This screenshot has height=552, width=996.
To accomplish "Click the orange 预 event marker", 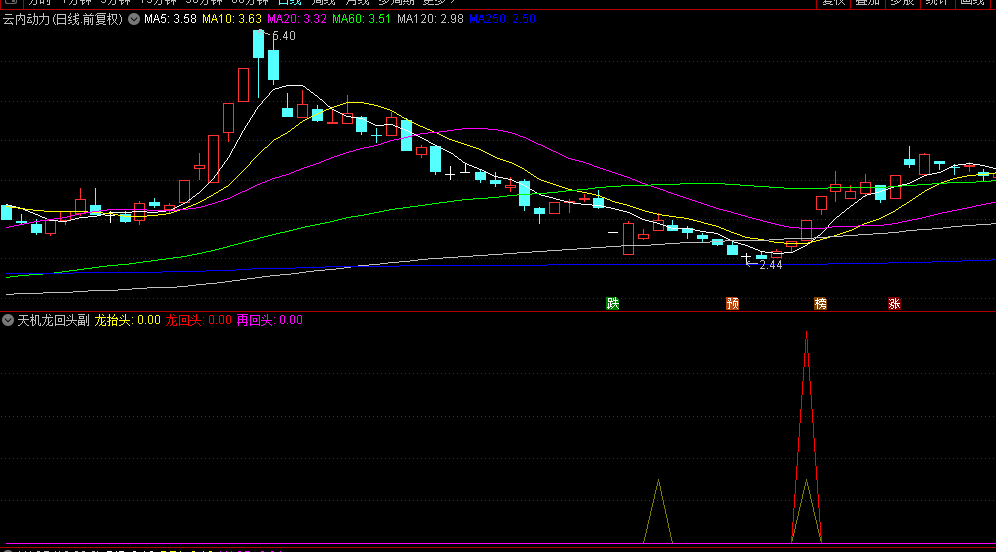I will pos(732,303).
